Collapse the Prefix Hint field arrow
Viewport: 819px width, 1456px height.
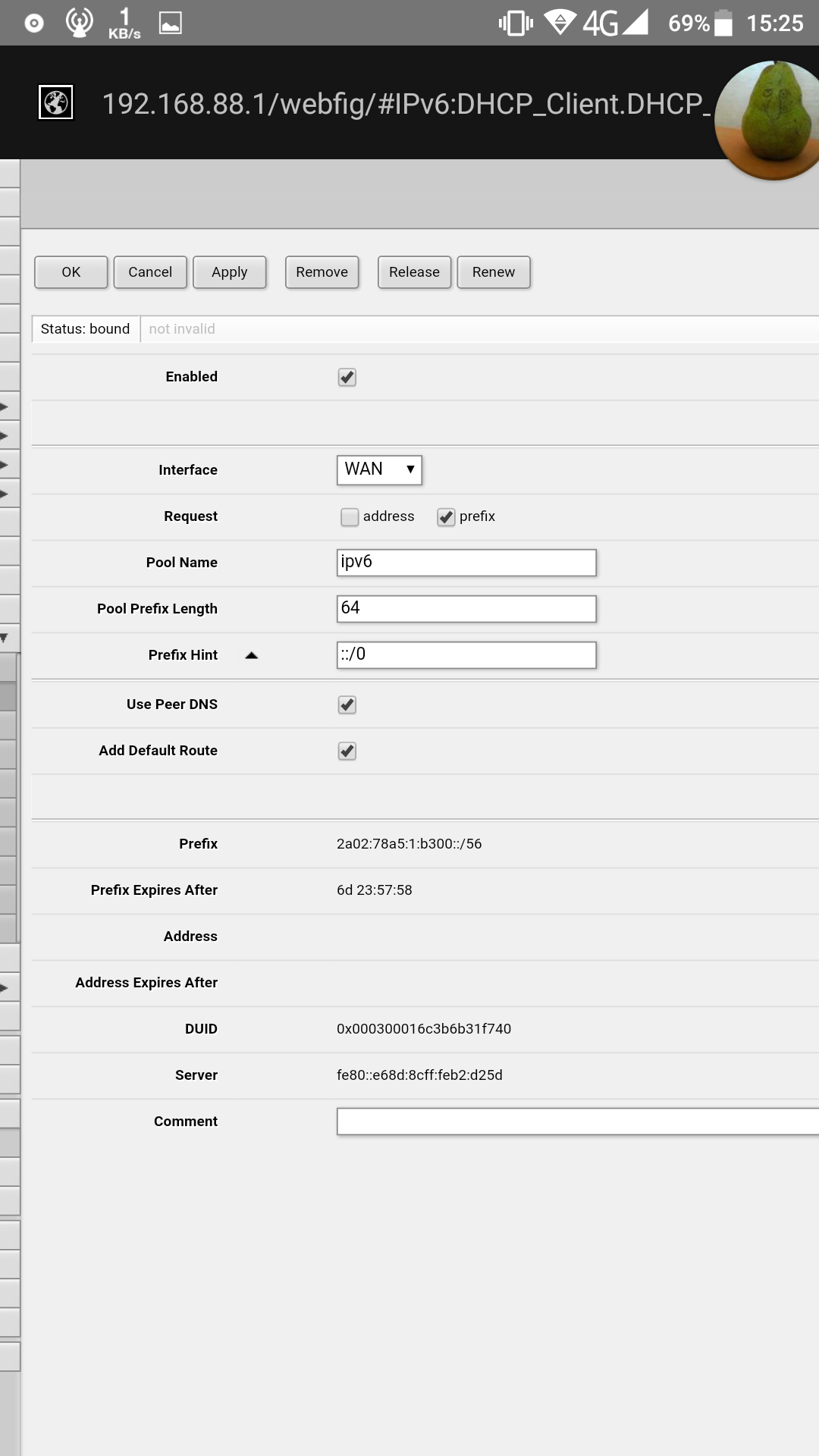point(252,655)
